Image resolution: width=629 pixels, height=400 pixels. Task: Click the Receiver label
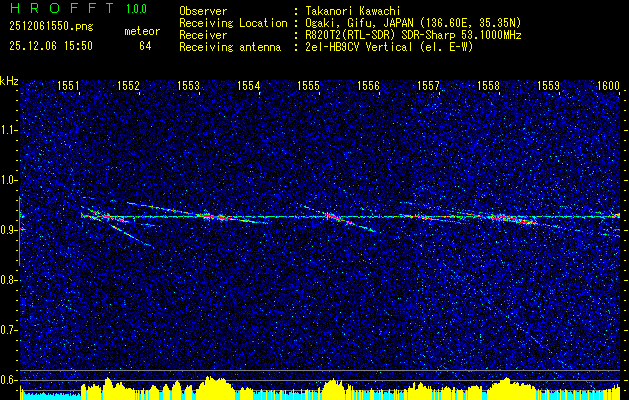click(203, 35)
